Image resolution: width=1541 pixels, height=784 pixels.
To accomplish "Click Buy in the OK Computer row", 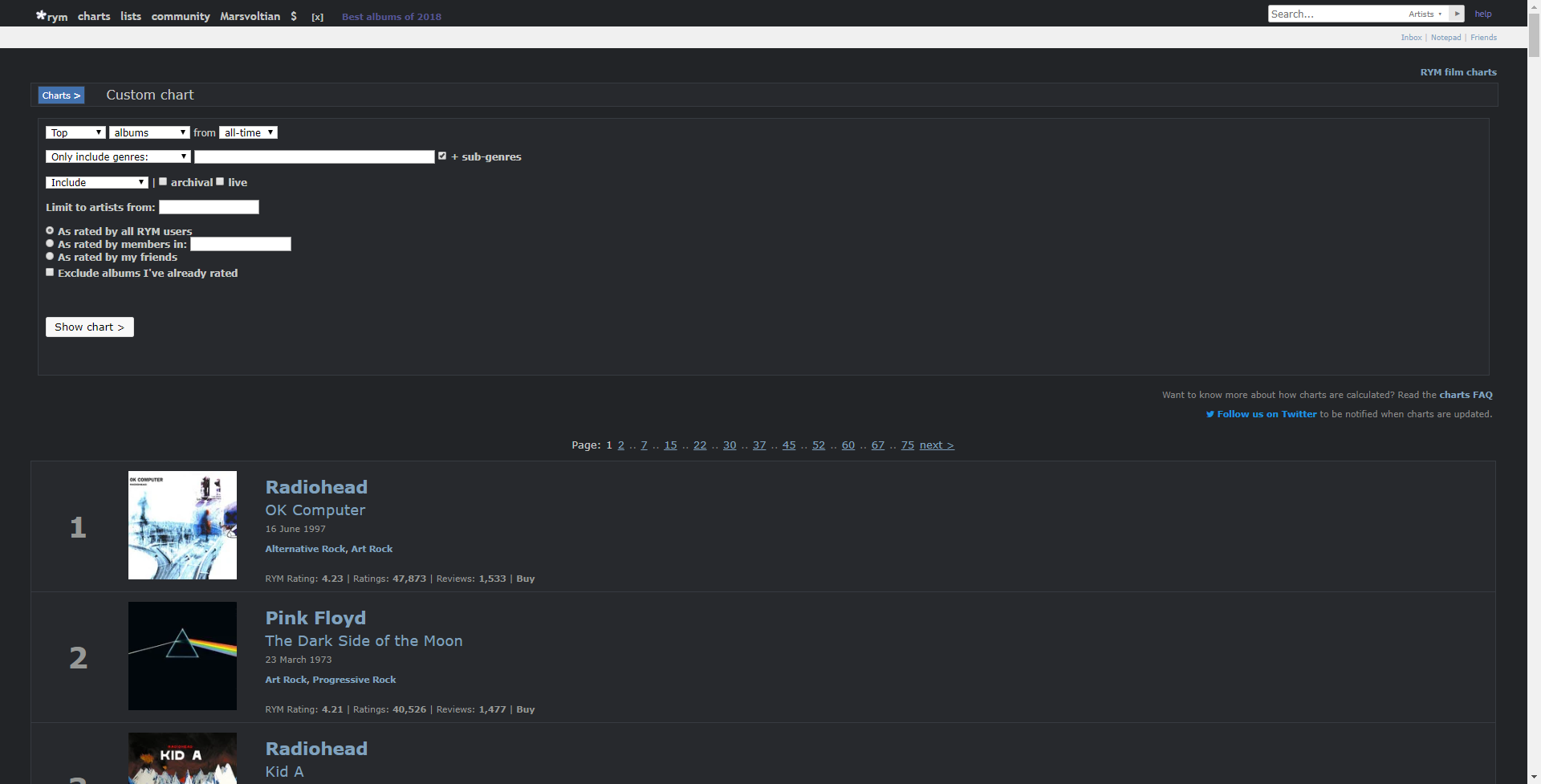I will pyautogui.click(x=526, y=579).
